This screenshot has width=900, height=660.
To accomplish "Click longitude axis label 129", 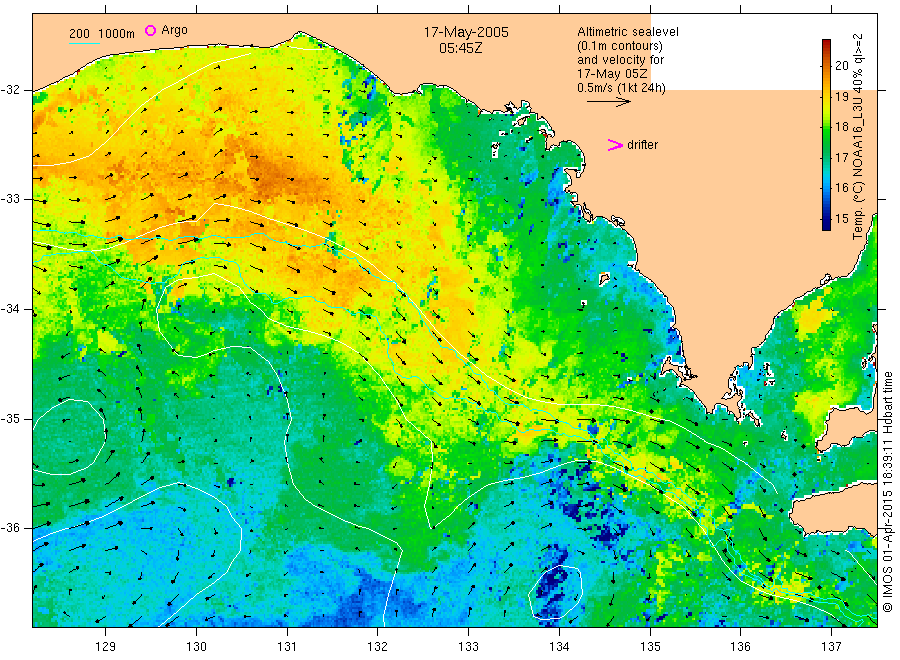I will tap(106, 647).
